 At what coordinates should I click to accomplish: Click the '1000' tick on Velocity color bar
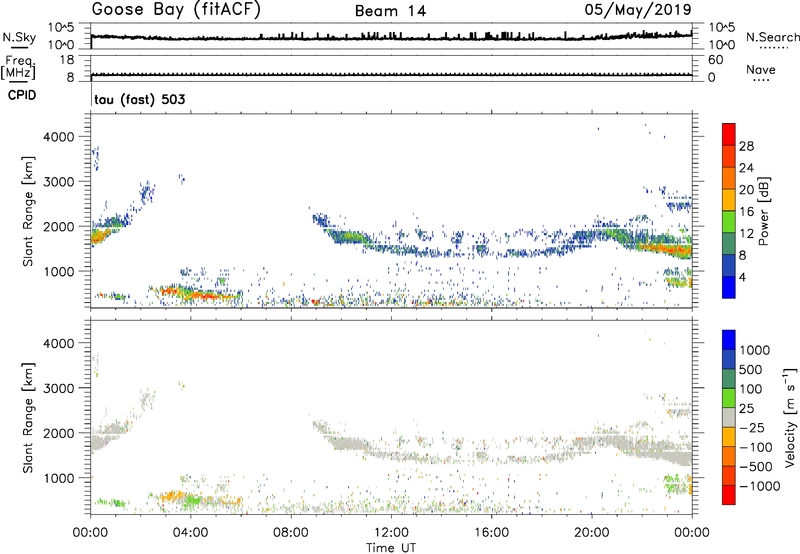(755, 350)
